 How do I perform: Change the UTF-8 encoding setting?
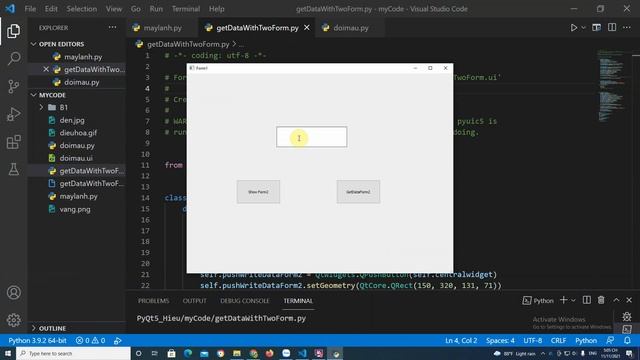[x=533, y=340]
